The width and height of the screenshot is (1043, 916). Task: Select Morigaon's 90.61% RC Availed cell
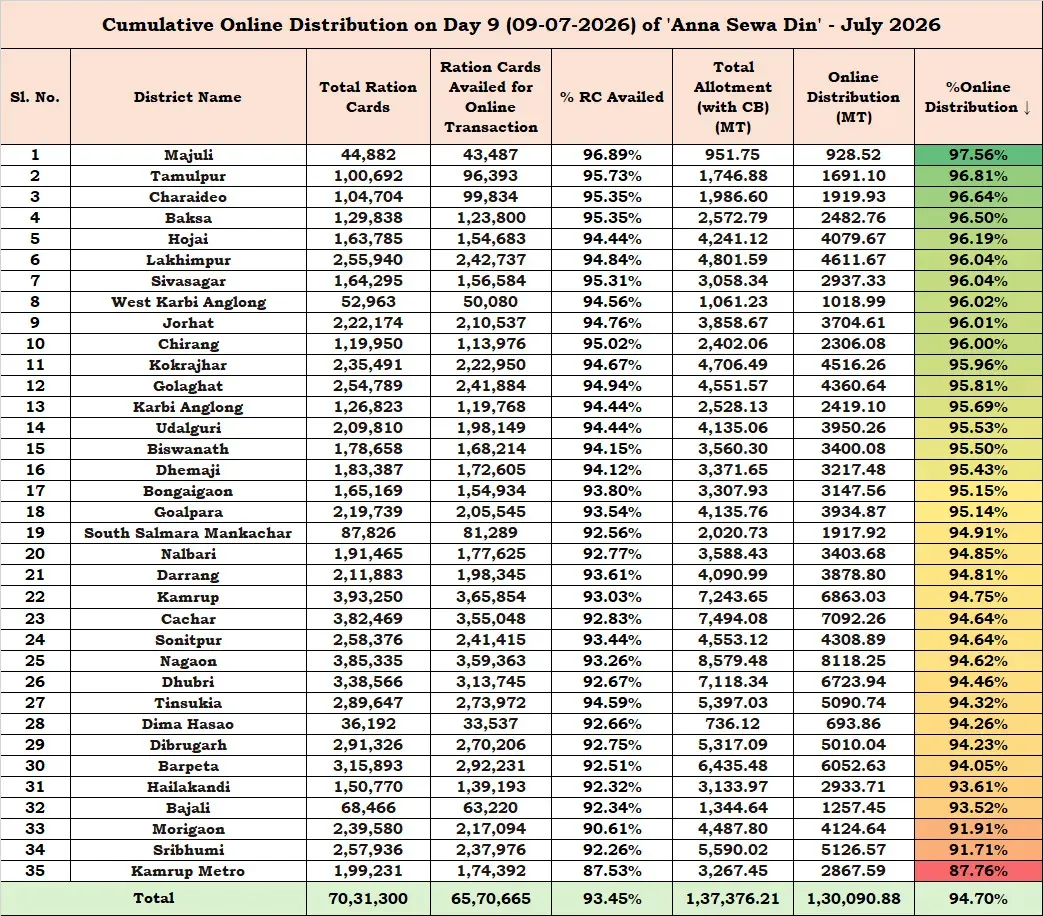point(611,829)
